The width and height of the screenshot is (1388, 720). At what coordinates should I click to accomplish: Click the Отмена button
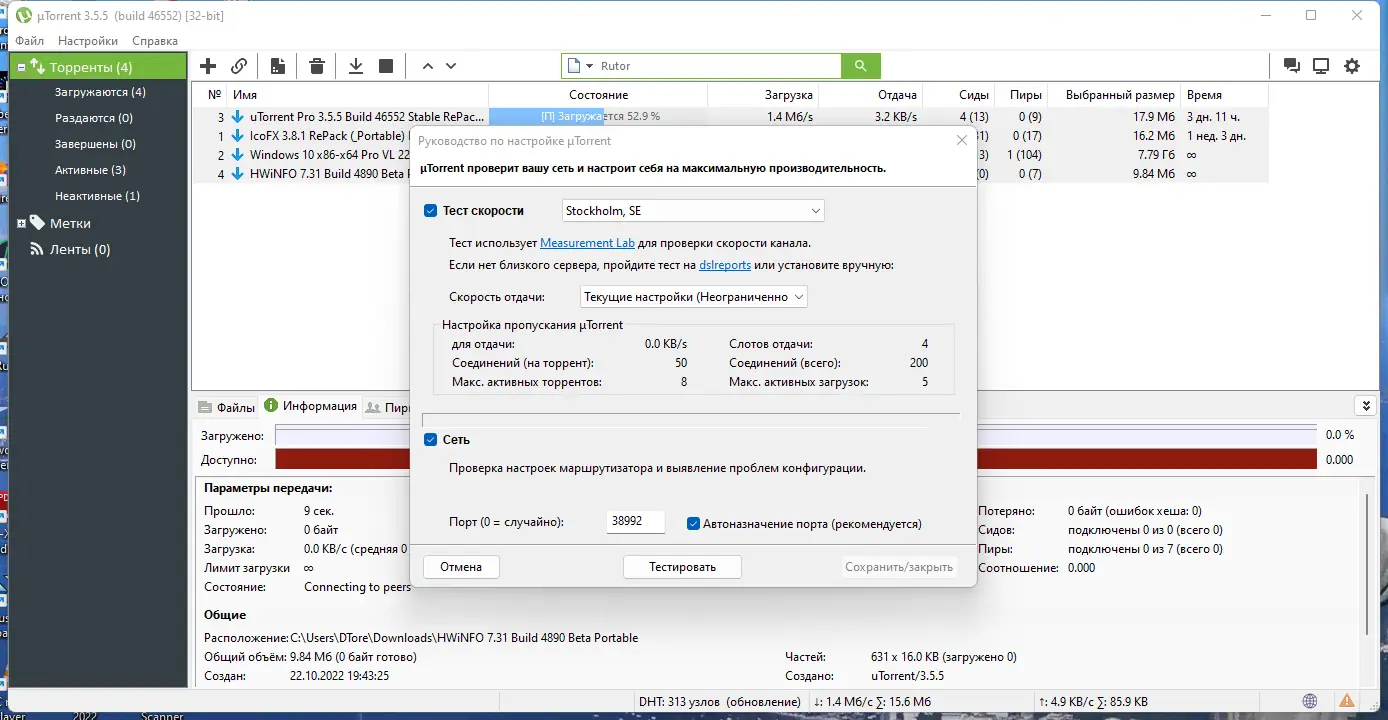(x=461, y=567)
